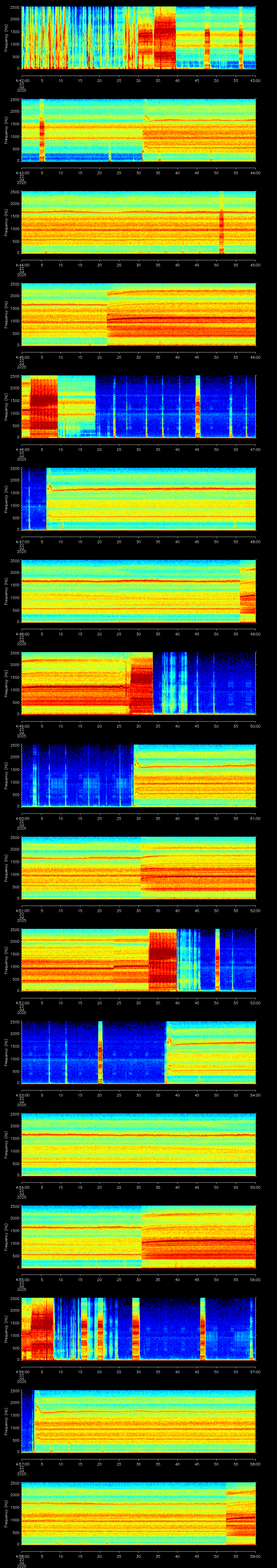
Task: Click the Frequency (Hz) label of the 4:54:00 panel
Action: pyautogui.click(x=6, y=1145)
